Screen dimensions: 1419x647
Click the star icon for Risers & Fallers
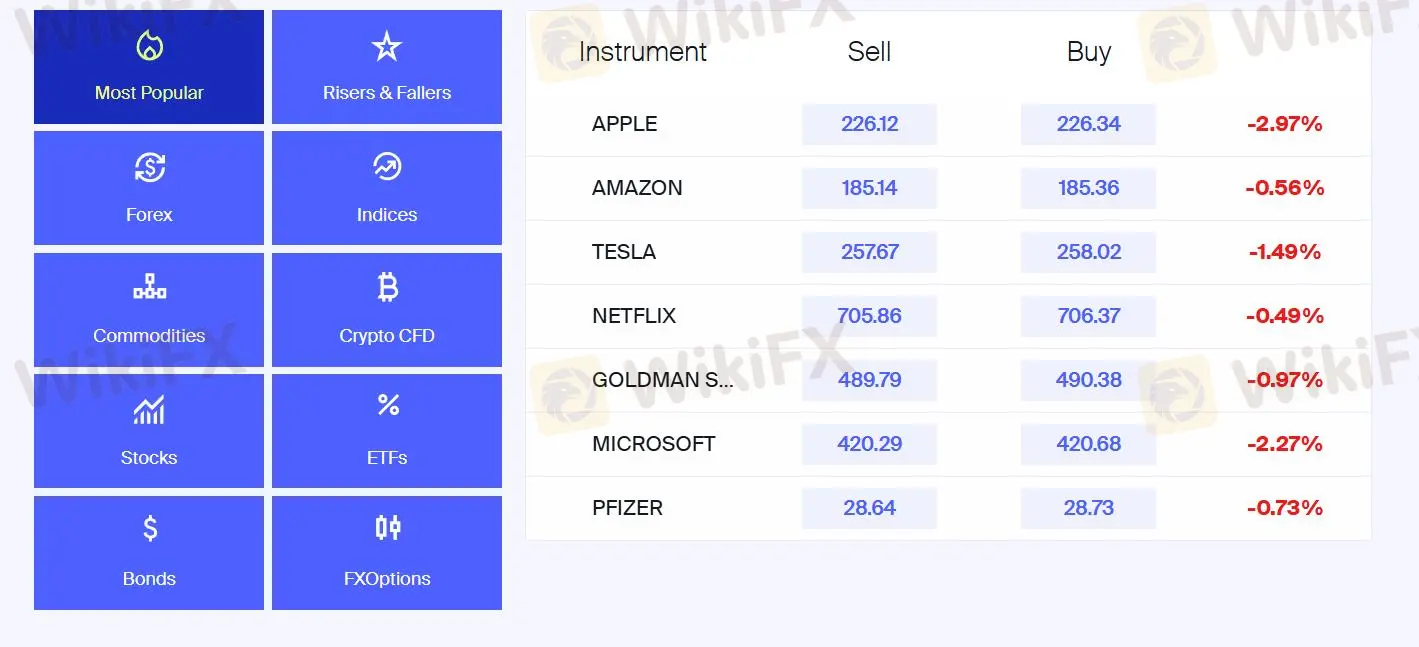[387, 46]
